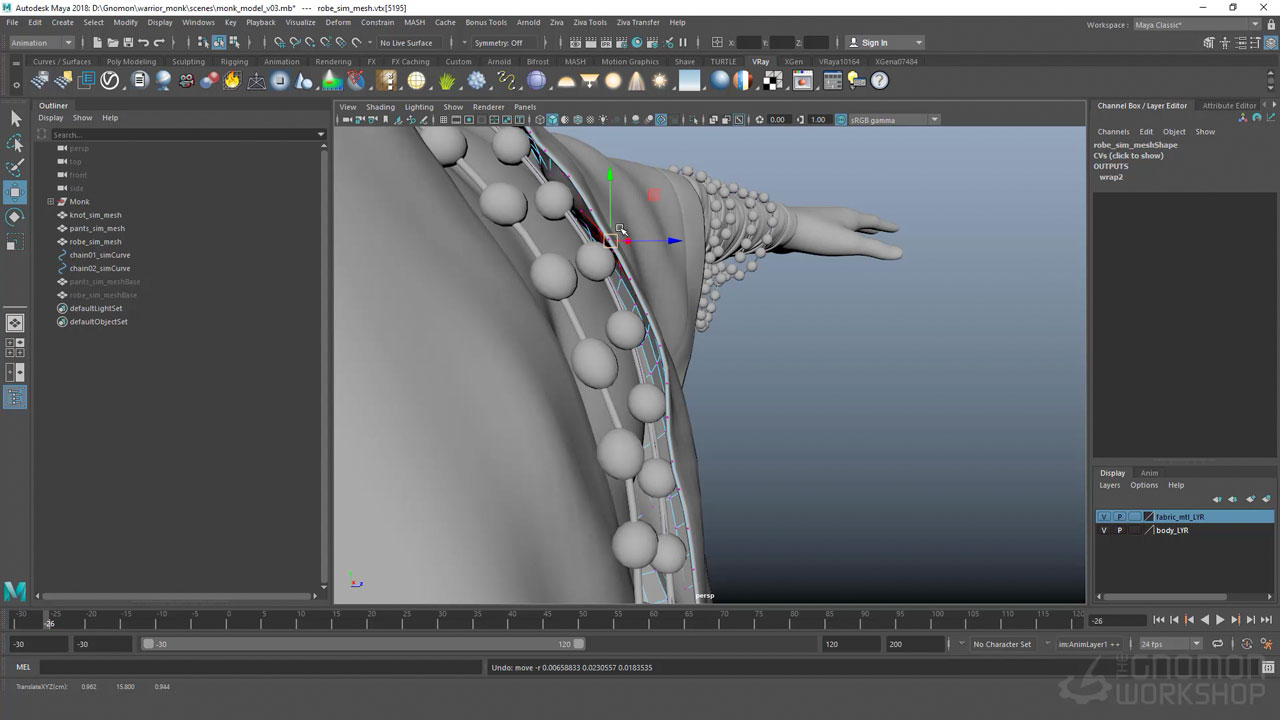Screen dimensions: 1280x720
Task: Click the fabric_mtl_LYR layer color swatch
Action: coord(1148,517)
